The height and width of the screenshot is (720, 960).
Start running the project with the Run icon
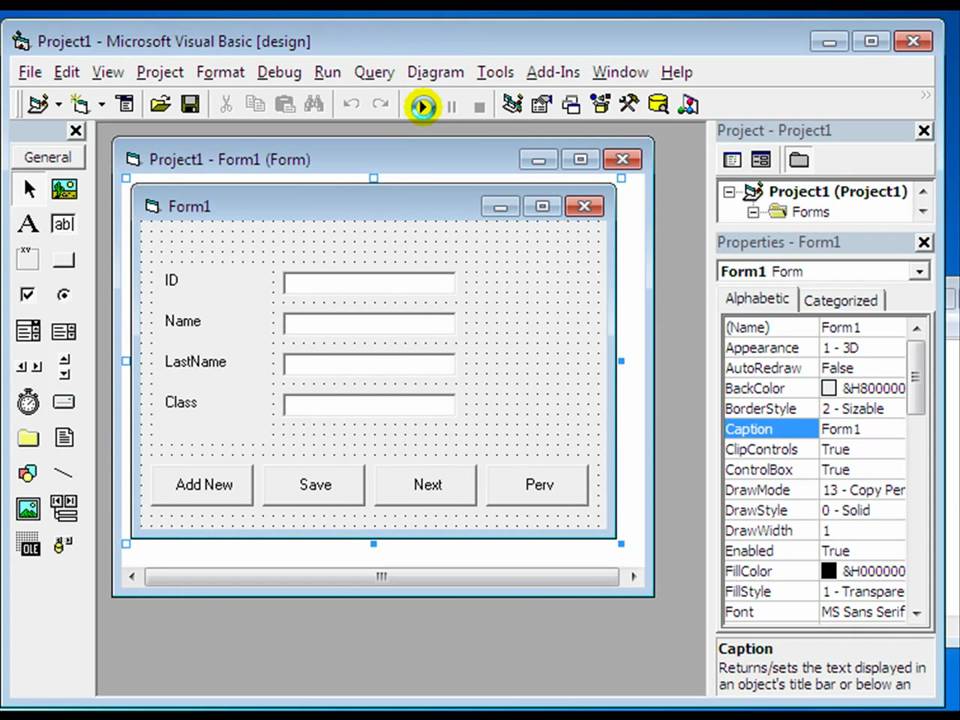coord(423,104)
